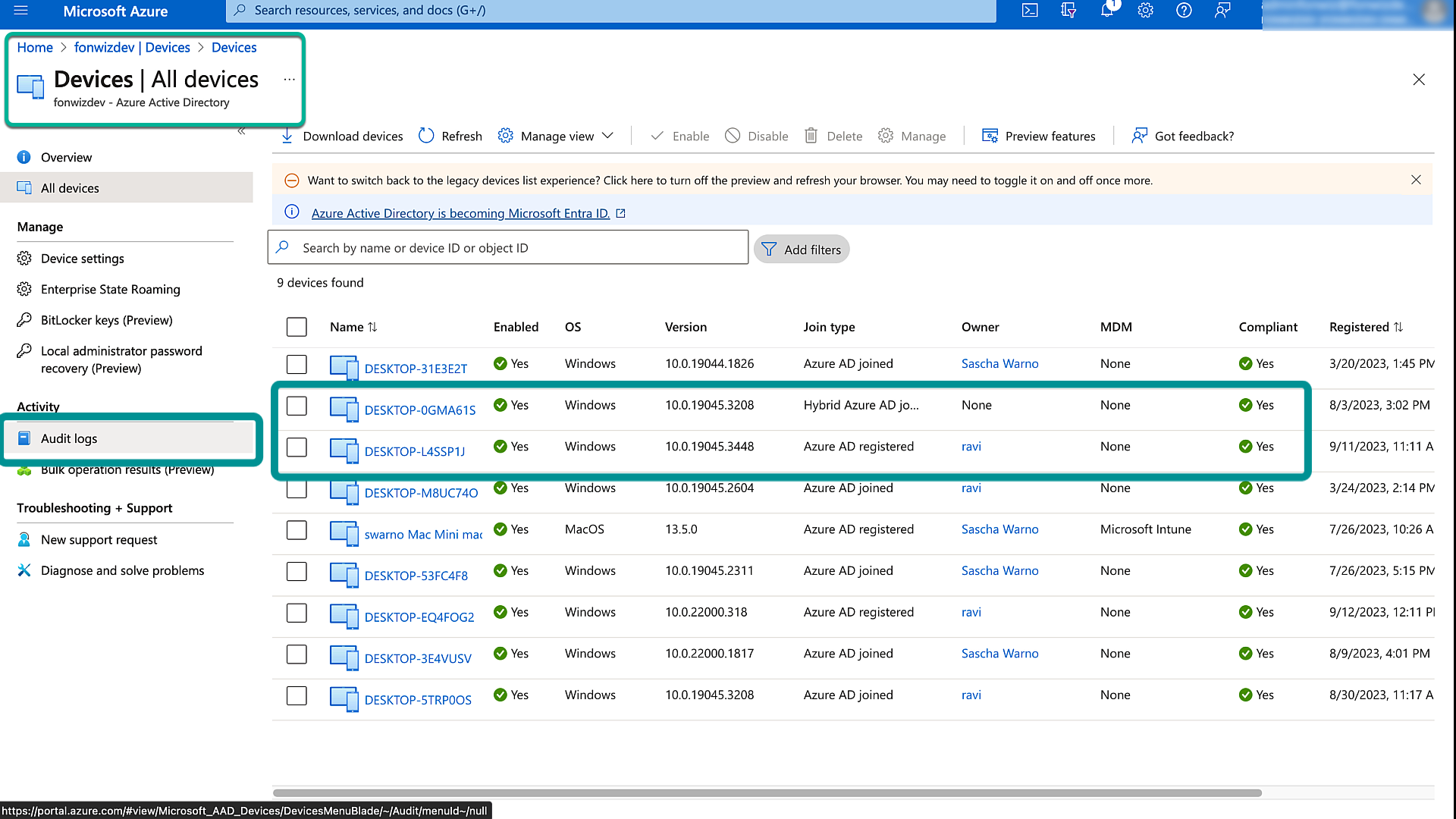Click the Devices blade more options ellipsis
The height and width of the screenshot is (819, 1456).
tap(289, 80)
